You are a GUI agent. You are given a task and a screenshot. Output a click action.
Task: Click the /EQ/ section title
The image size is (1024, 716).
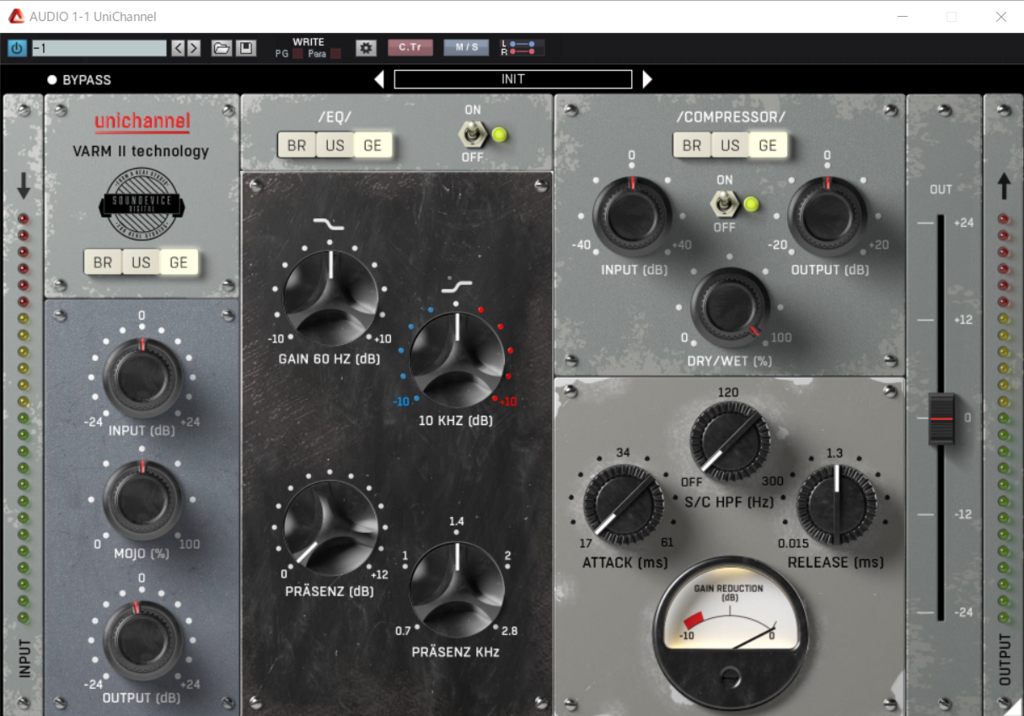pos(334,117)
